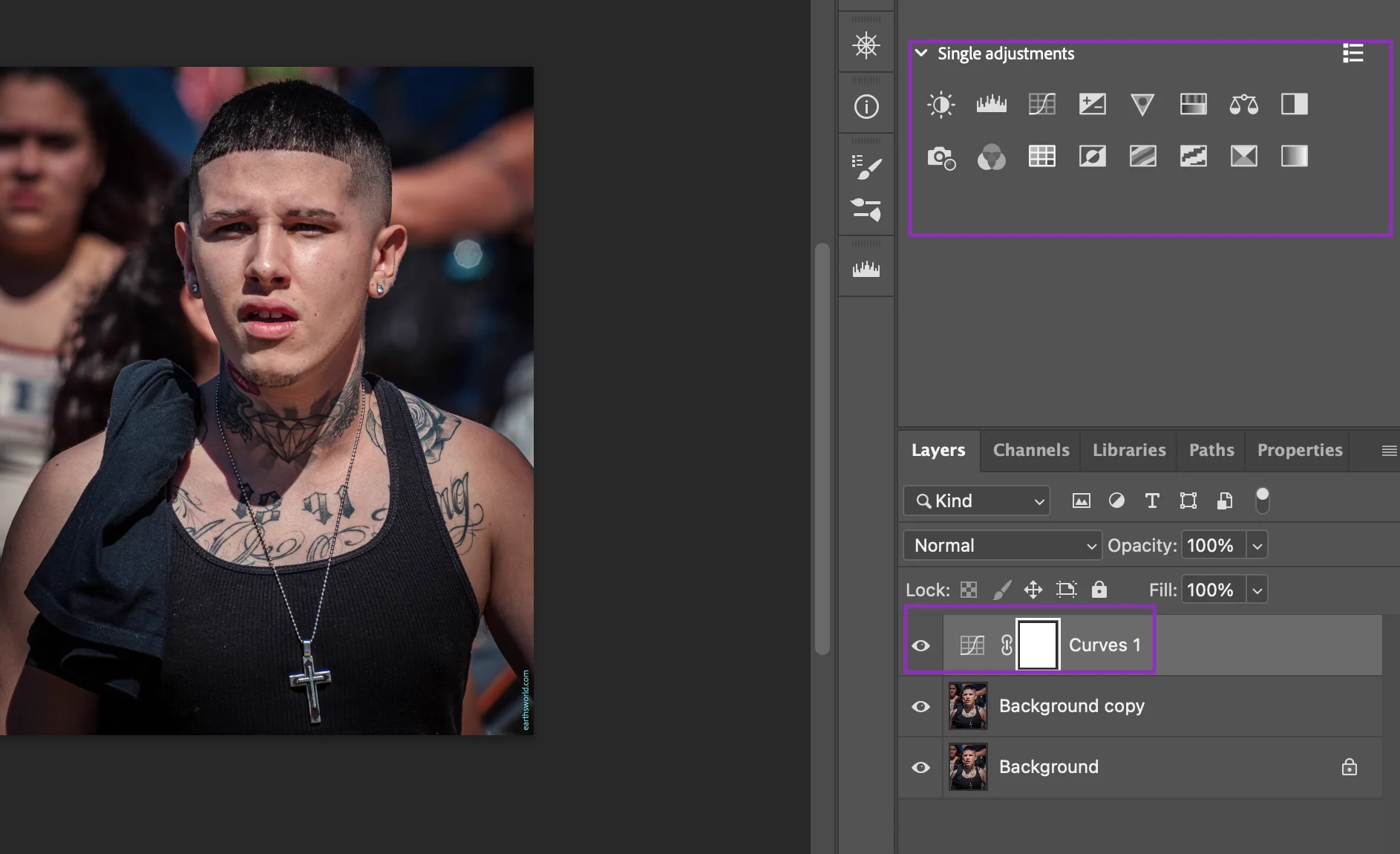The image size is (1400, 854).
Task: Open the Fill slider dropdown arrow
Action: pyautogui.click(x=1257, y=590)
